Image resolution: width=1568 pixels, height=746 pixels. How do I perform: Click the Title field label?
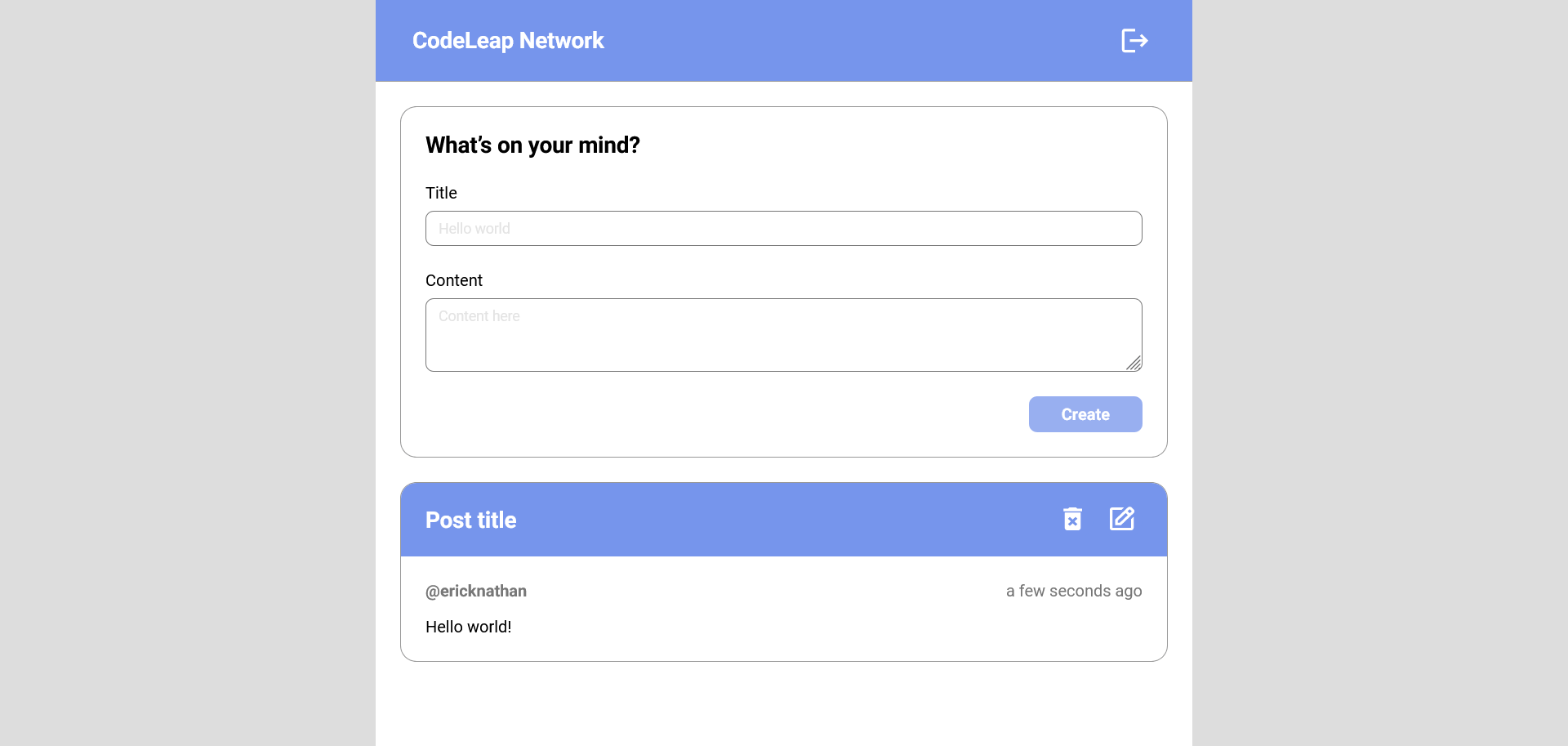click(x=441, y=193)
